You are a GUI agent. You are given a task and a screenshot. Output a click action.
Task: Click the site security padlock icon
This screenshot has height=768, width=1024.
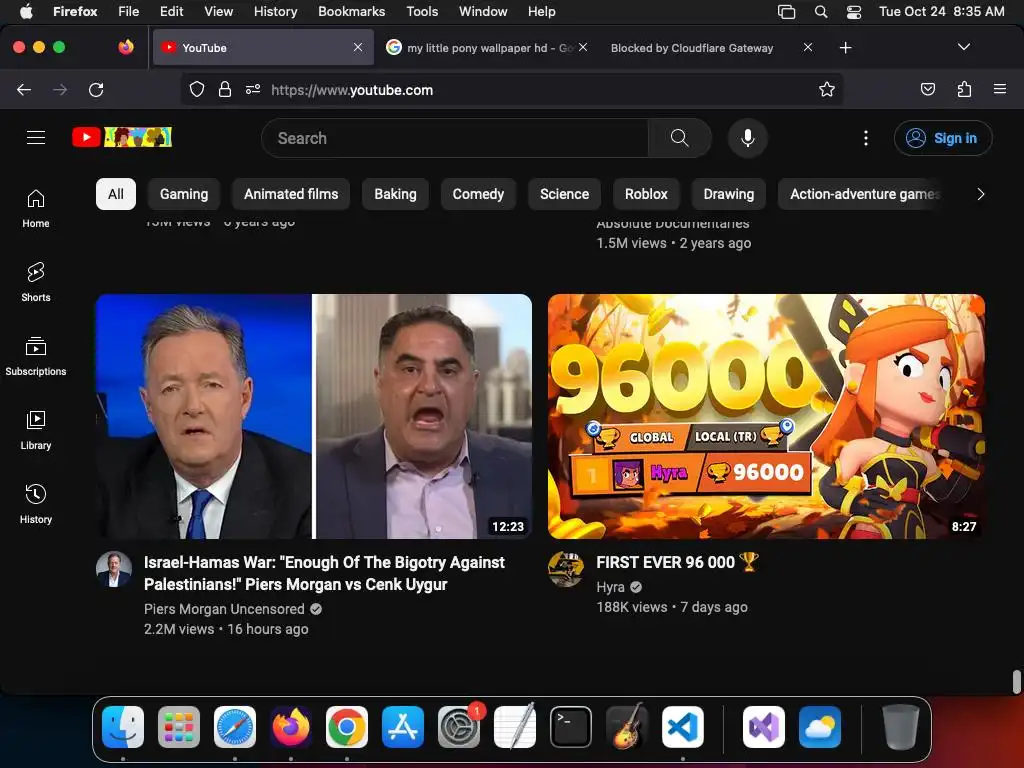(225, 89)
